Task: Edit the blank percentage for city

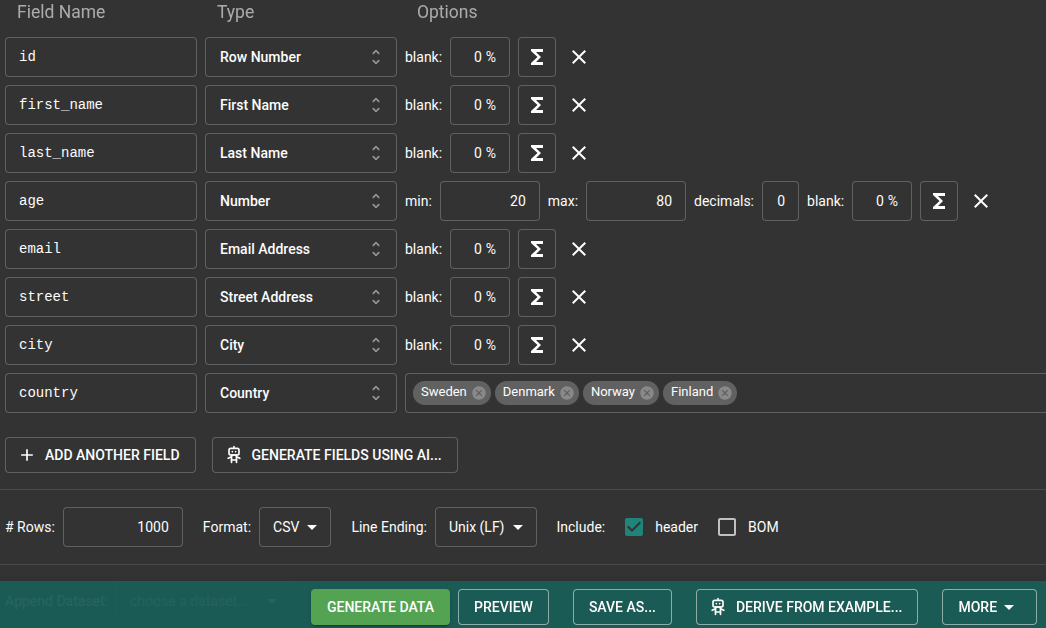Action: (x=480, y=346)
